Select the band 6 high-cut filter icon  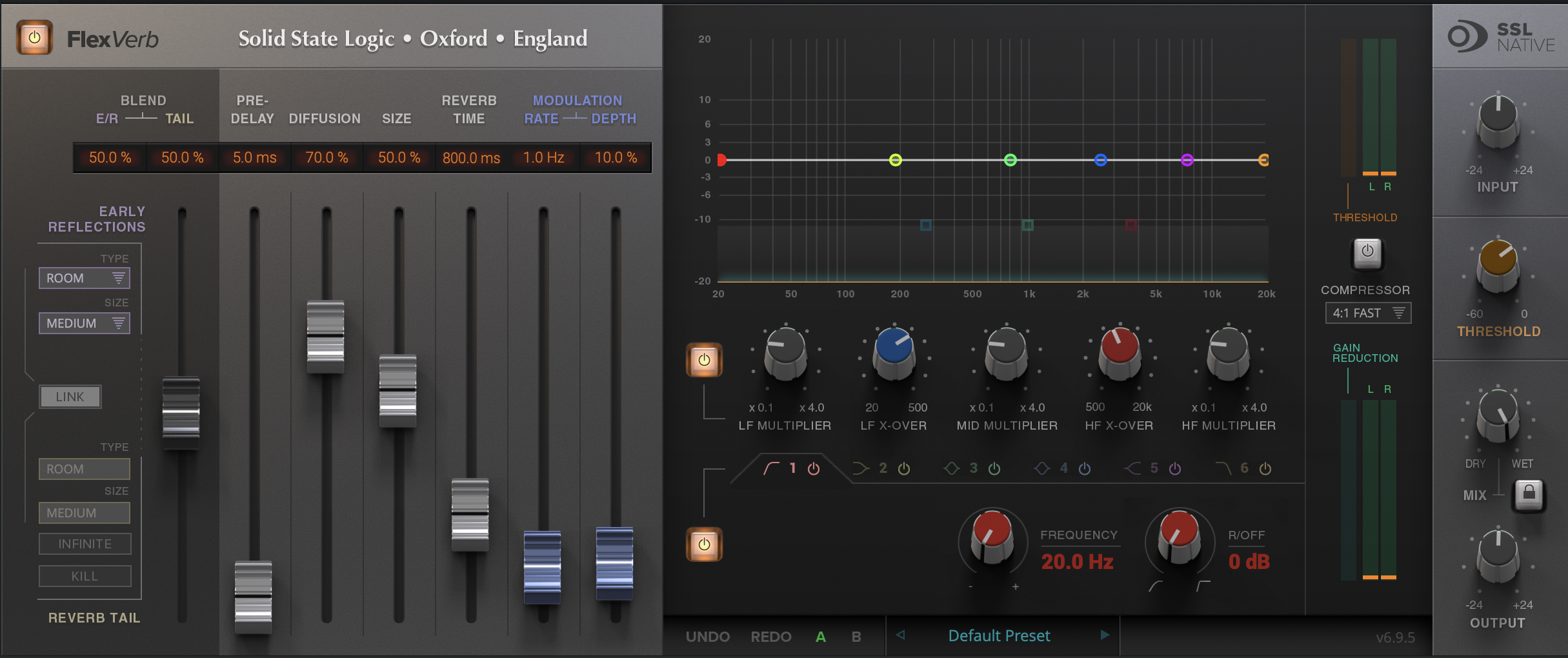click(x=1225, y=468)
